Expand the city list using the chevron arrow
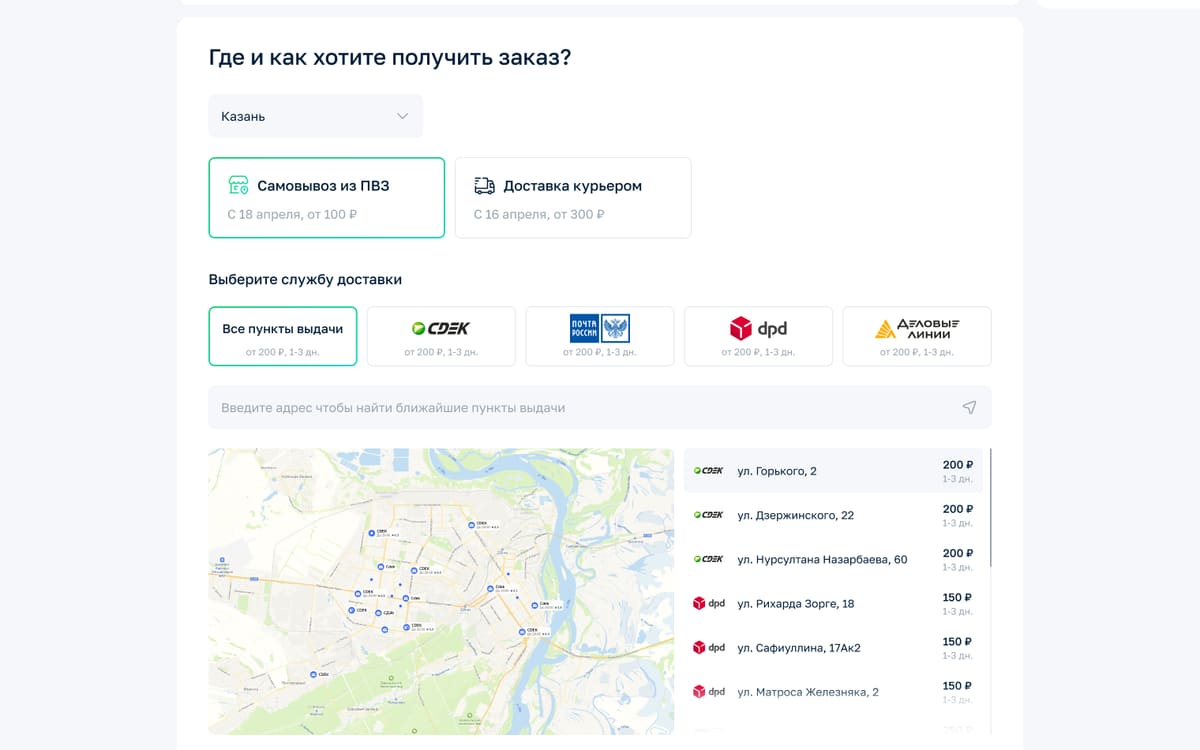The height and width of the screenshot is (750, 1200). pos(402,116)
